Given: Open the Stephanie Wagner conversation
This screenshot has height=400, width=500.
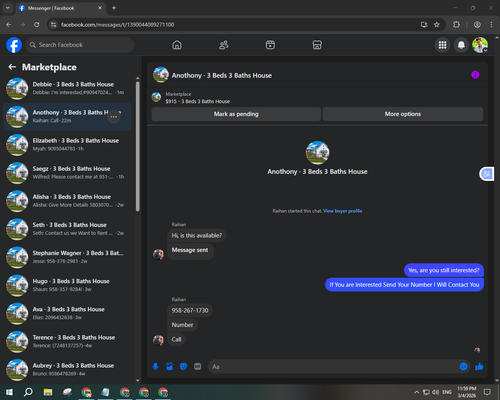Looking at the screenshot, I should pyautogui.click(x=67, y=257).
